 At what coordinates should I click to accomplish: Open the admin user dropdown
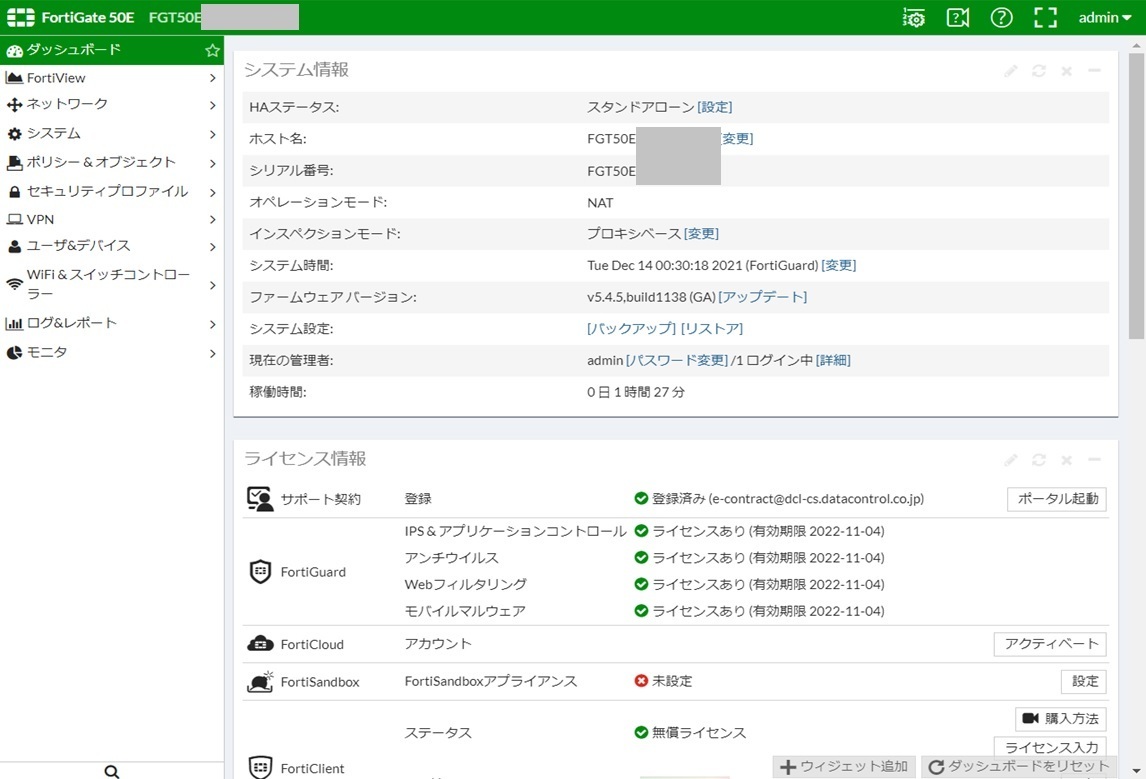click(1104, 18)
